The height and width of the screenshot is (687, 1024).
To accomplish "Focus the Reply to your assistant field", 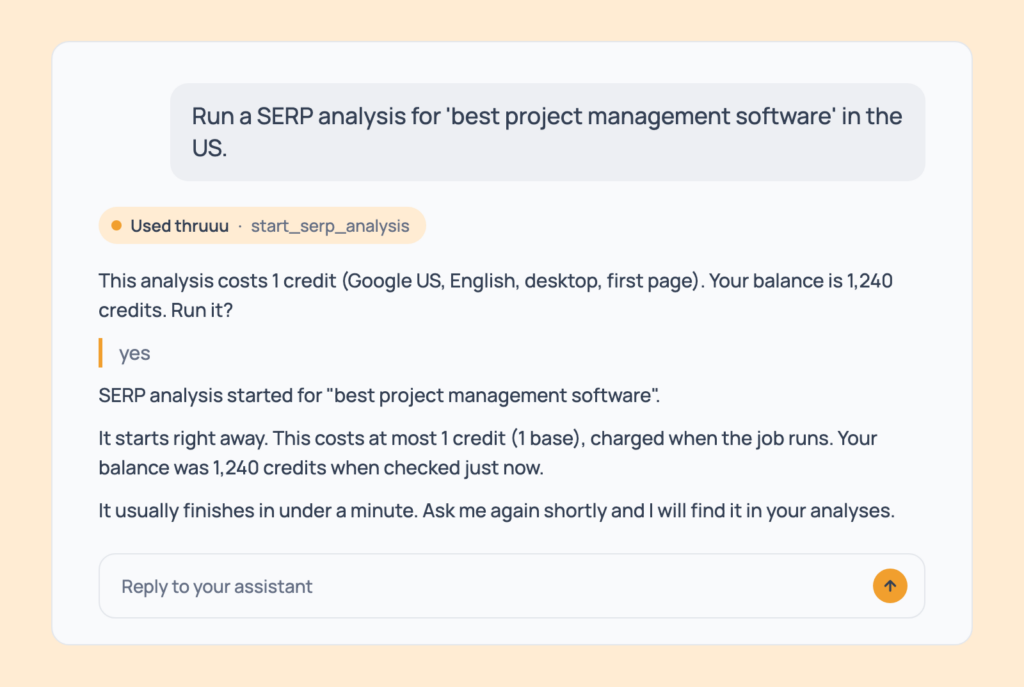I will [x=511, y=586].
